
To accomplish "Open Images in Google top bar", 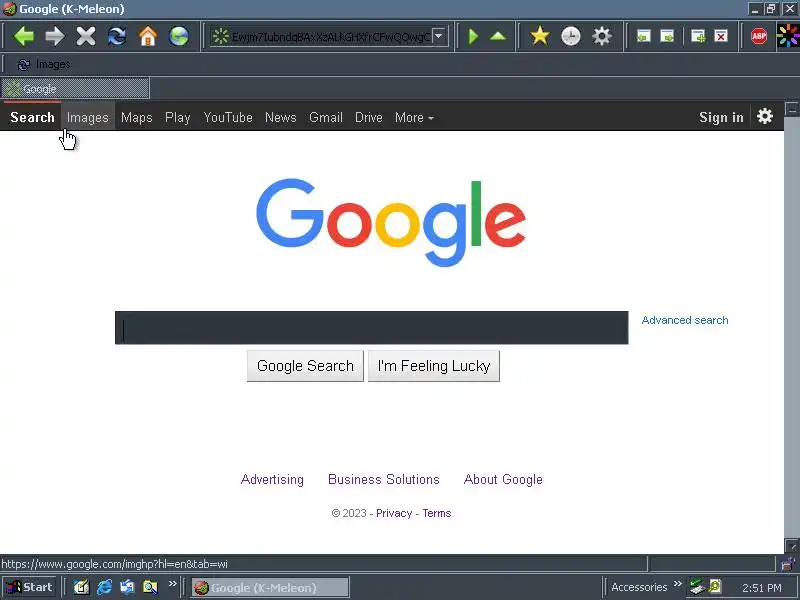I will (x=88, y=117).
